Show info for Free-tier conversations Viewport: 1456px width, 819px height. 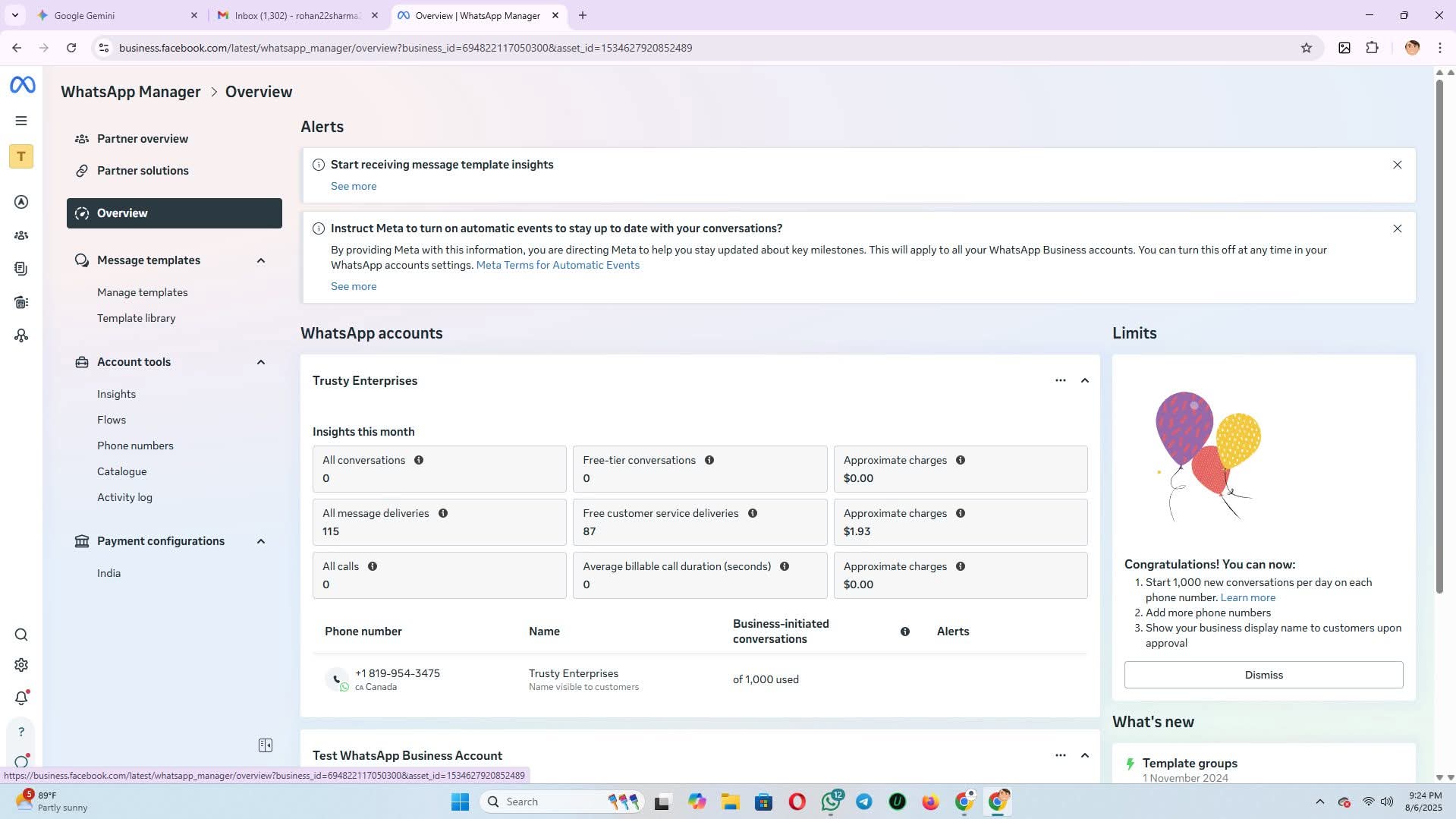point(709,460)
